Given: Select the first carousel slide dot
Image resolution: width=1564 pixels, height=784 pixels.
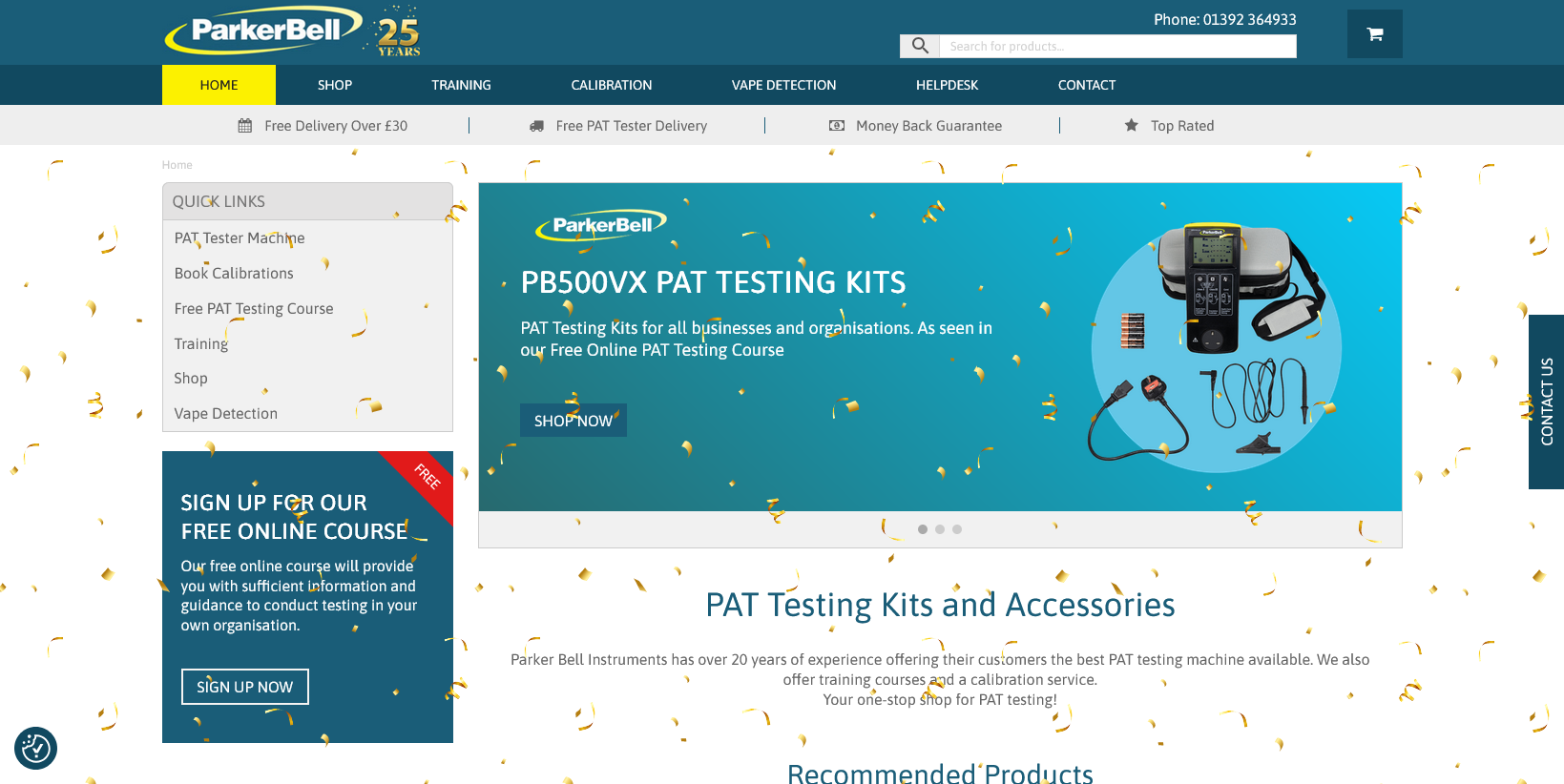Looking at the screenshot, I should (923, 529).
